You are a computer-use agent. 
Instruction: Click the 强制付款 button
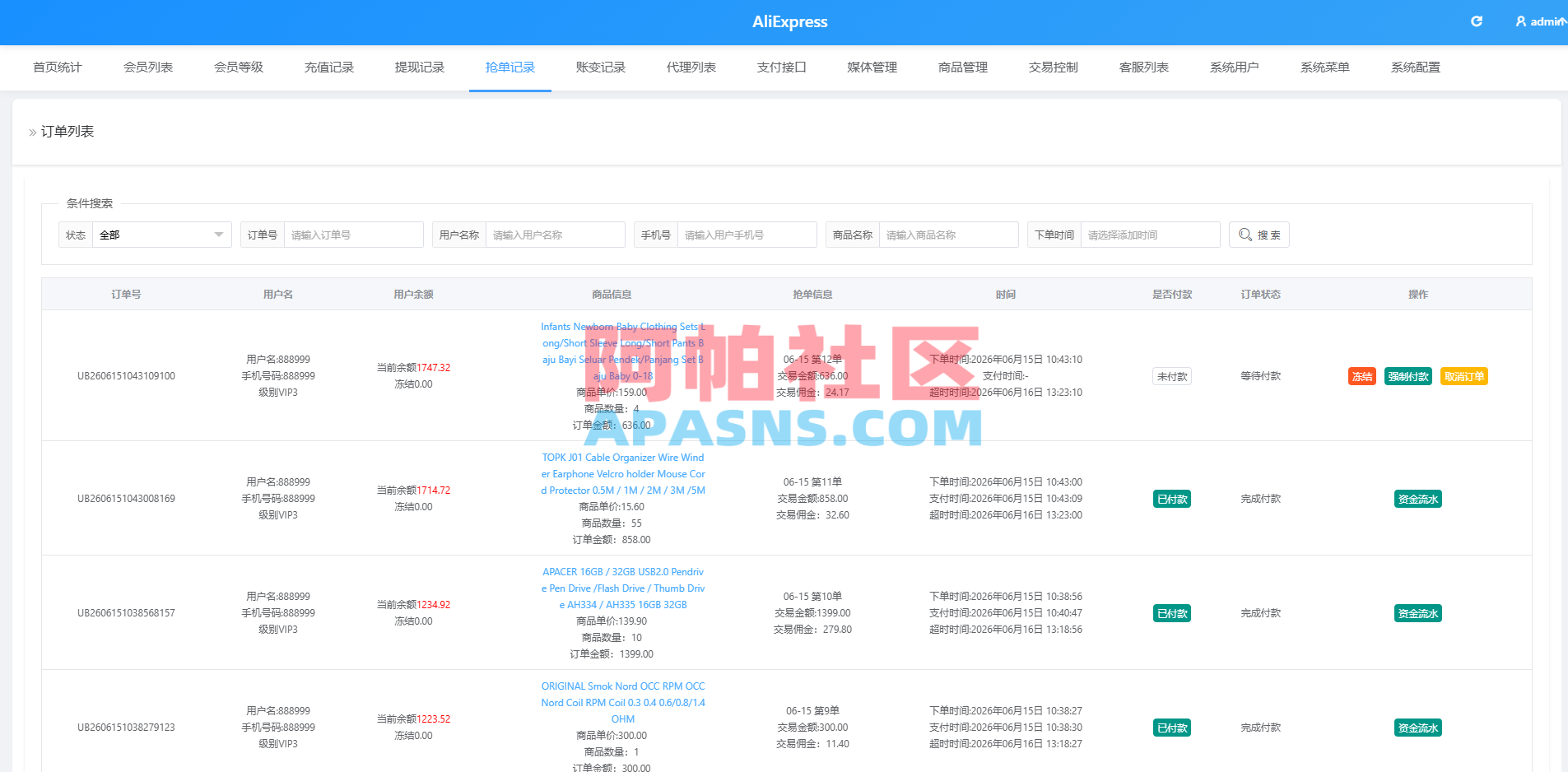click(1408, 376)
